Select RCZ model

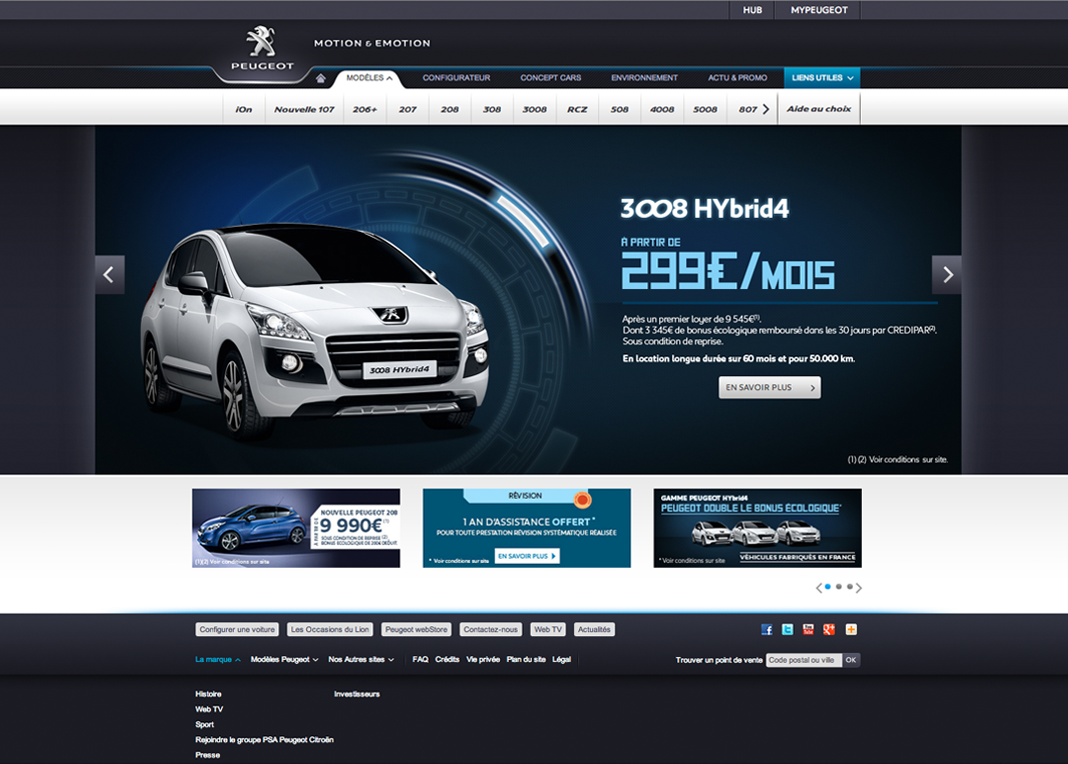point(577,109)
